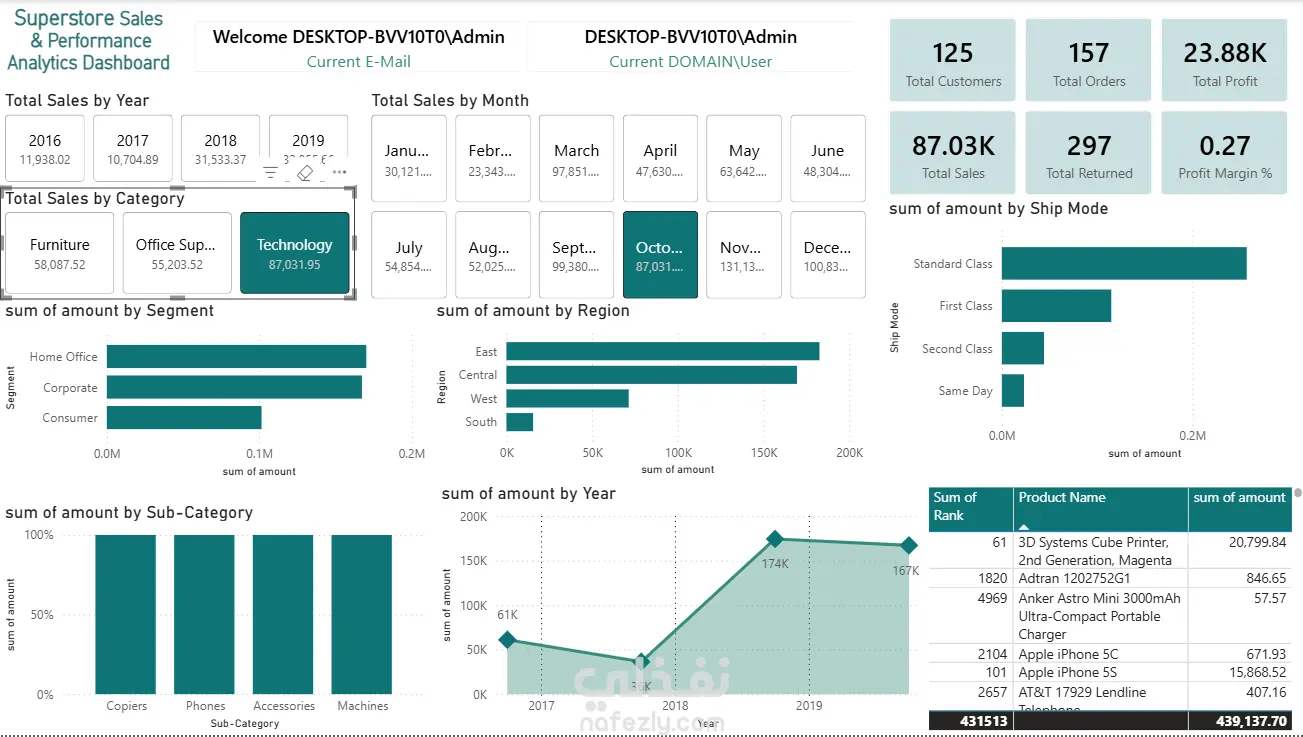Click the filter icon above category slicer
Image resolution: width=1303 pixels, height=737 pixels.
tap(271, 173)
